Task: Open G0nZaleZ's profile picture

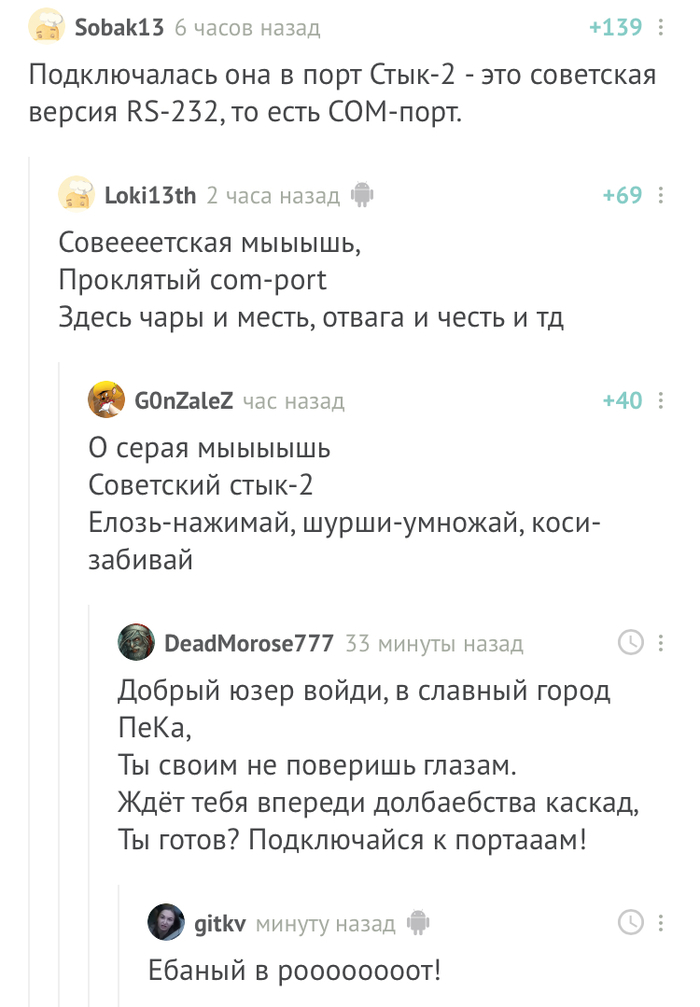Action: pyautogui.click(x=107, y=401)
